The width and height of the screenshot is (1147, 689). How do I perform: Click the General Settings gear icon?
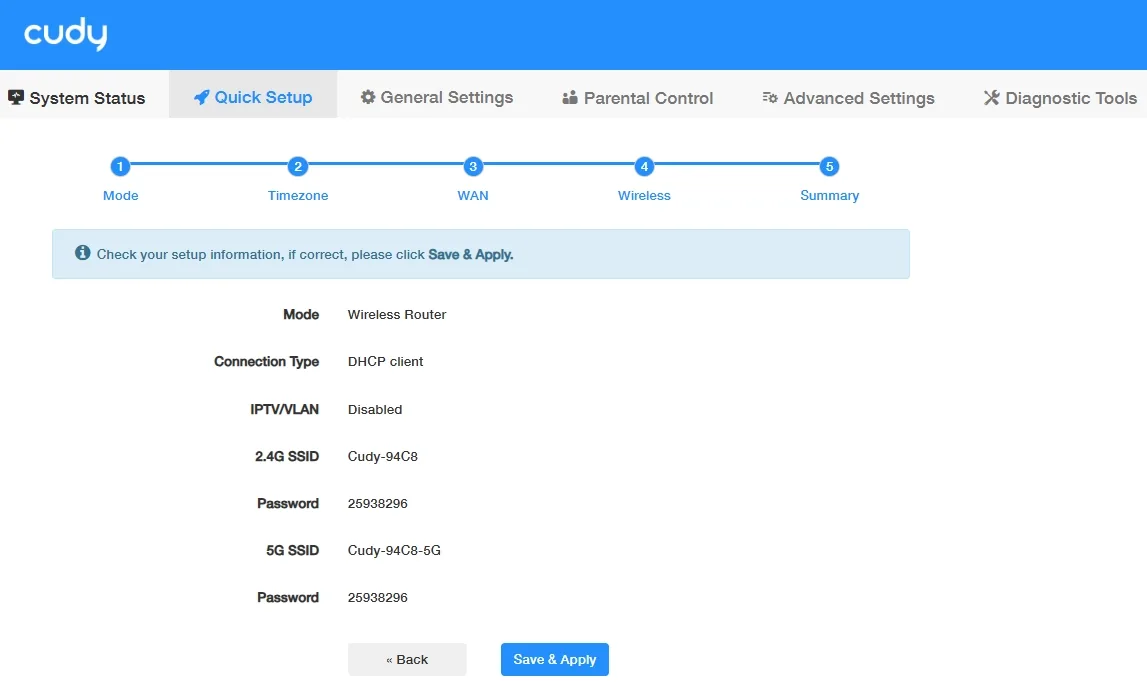368,97
